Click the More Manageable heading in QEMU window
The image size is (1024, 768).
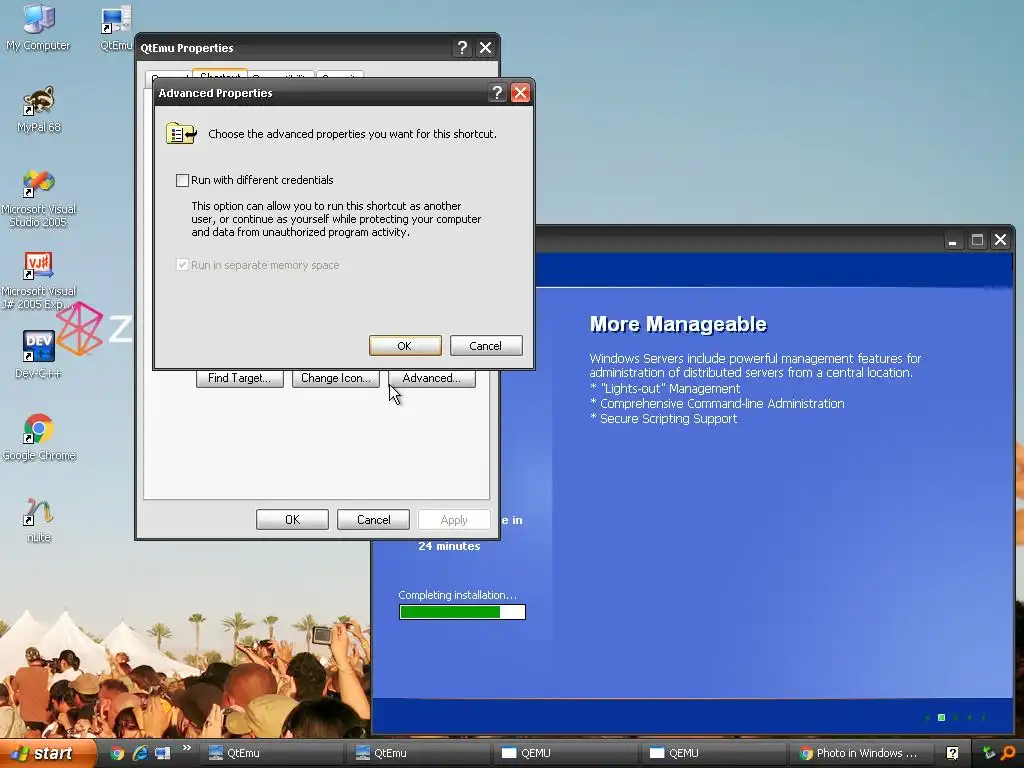pos(678,324)
